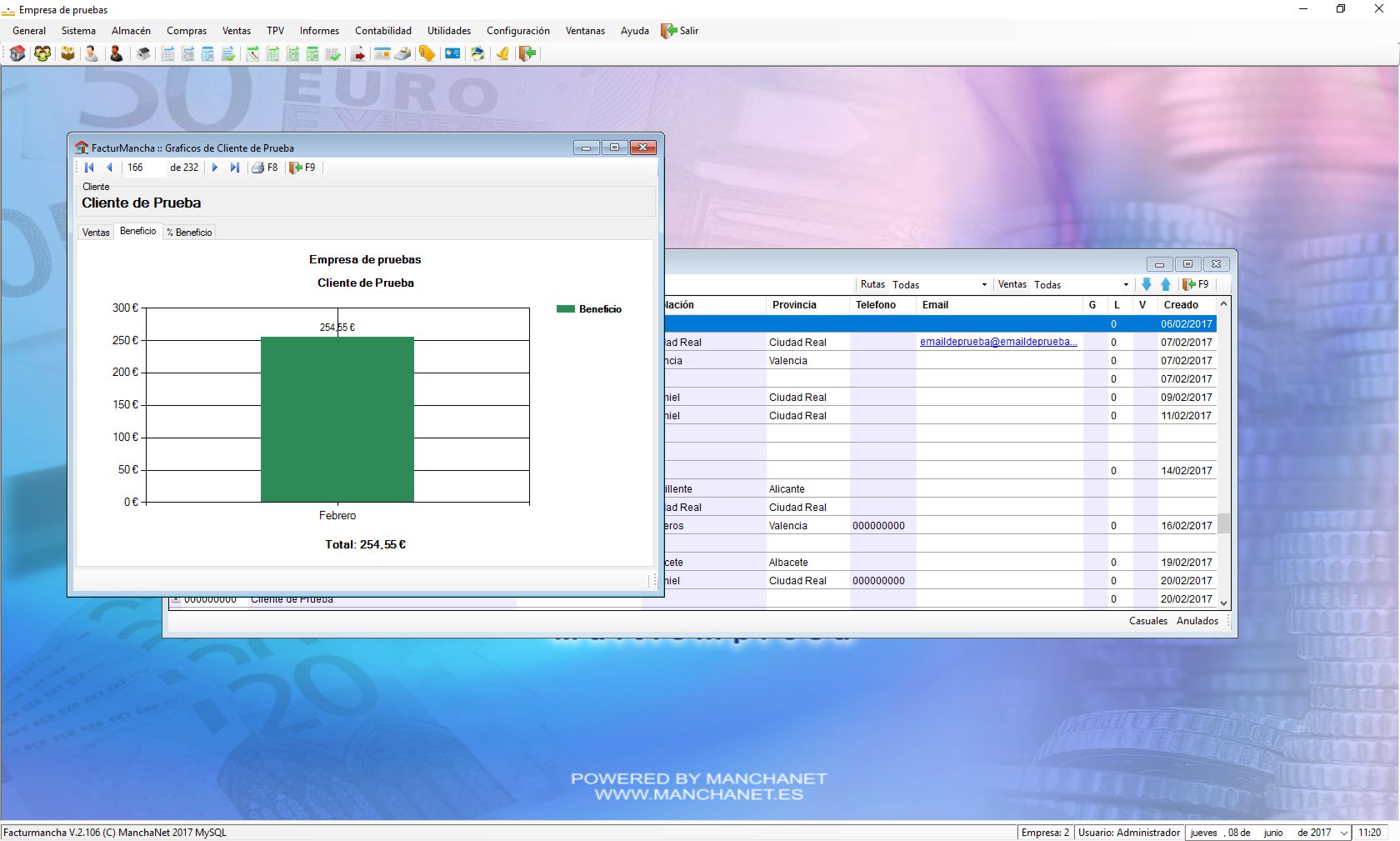Open the date dropdown in status bar
Image resolution: width=1400 pixels, height=841 pixels.
pos(1344,833)
